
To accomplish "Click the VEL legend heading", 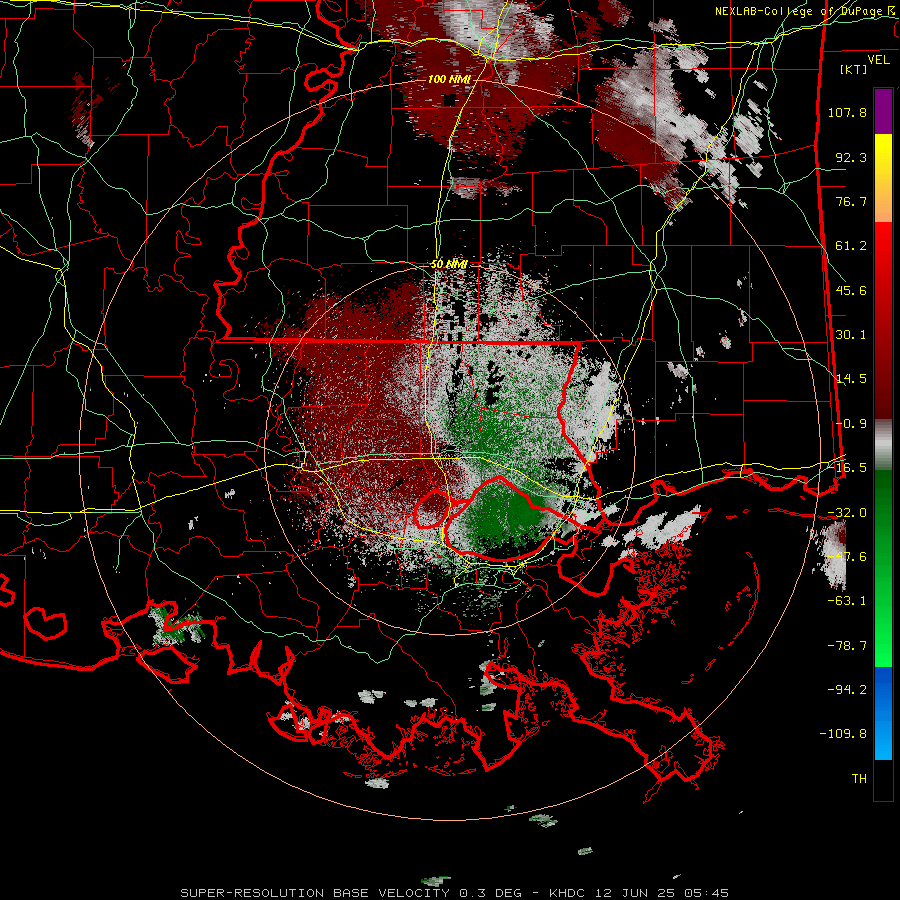I will point(878,60).
